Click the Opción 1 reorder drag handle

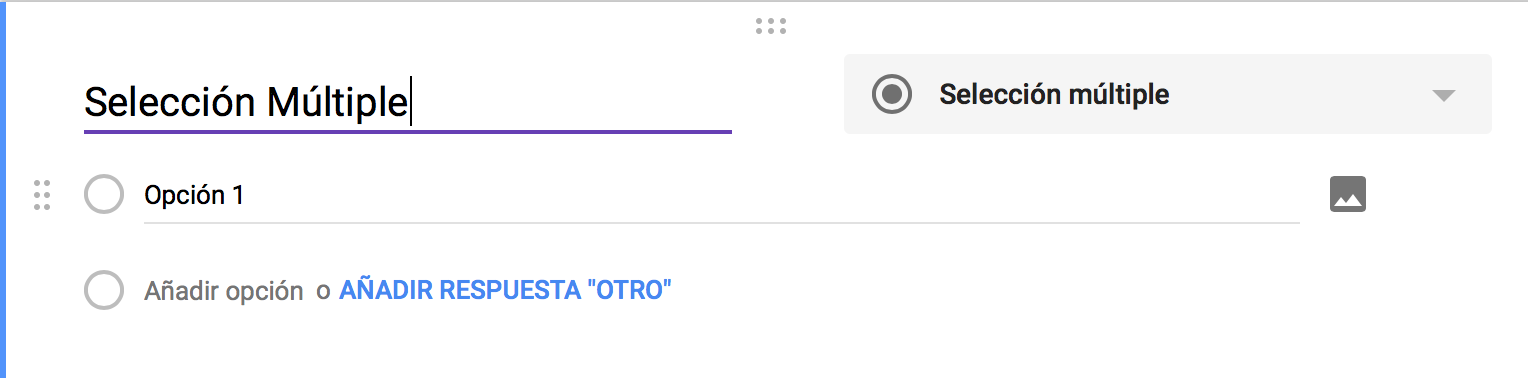tap(42, 195)
